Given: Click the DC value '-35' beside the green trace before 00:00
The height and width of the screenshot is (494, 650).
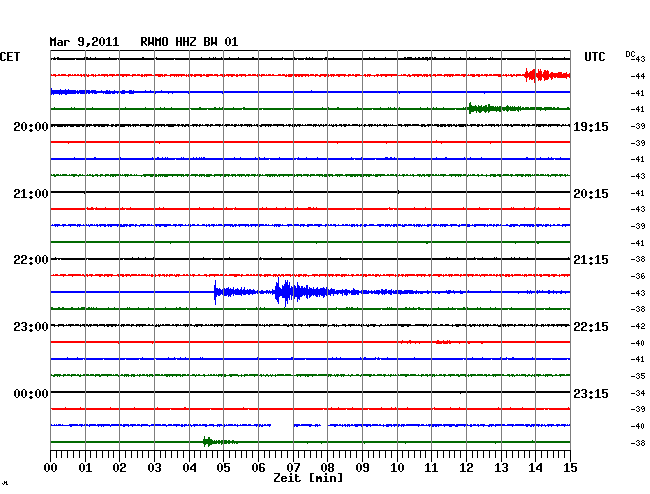Looking at the screenshot, I should [638, 376].
